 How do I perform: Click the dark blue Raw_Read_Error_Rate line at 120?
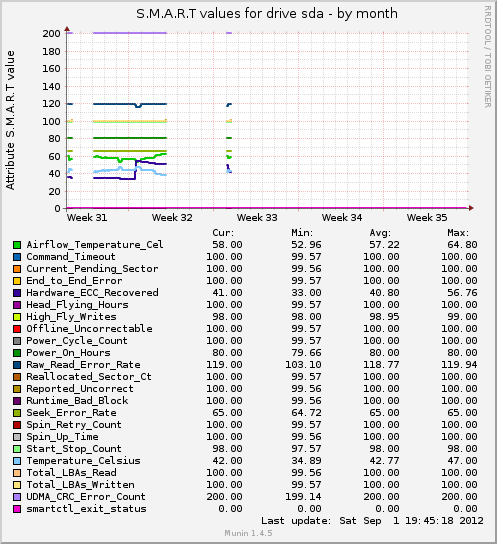(x=114, y=104)
